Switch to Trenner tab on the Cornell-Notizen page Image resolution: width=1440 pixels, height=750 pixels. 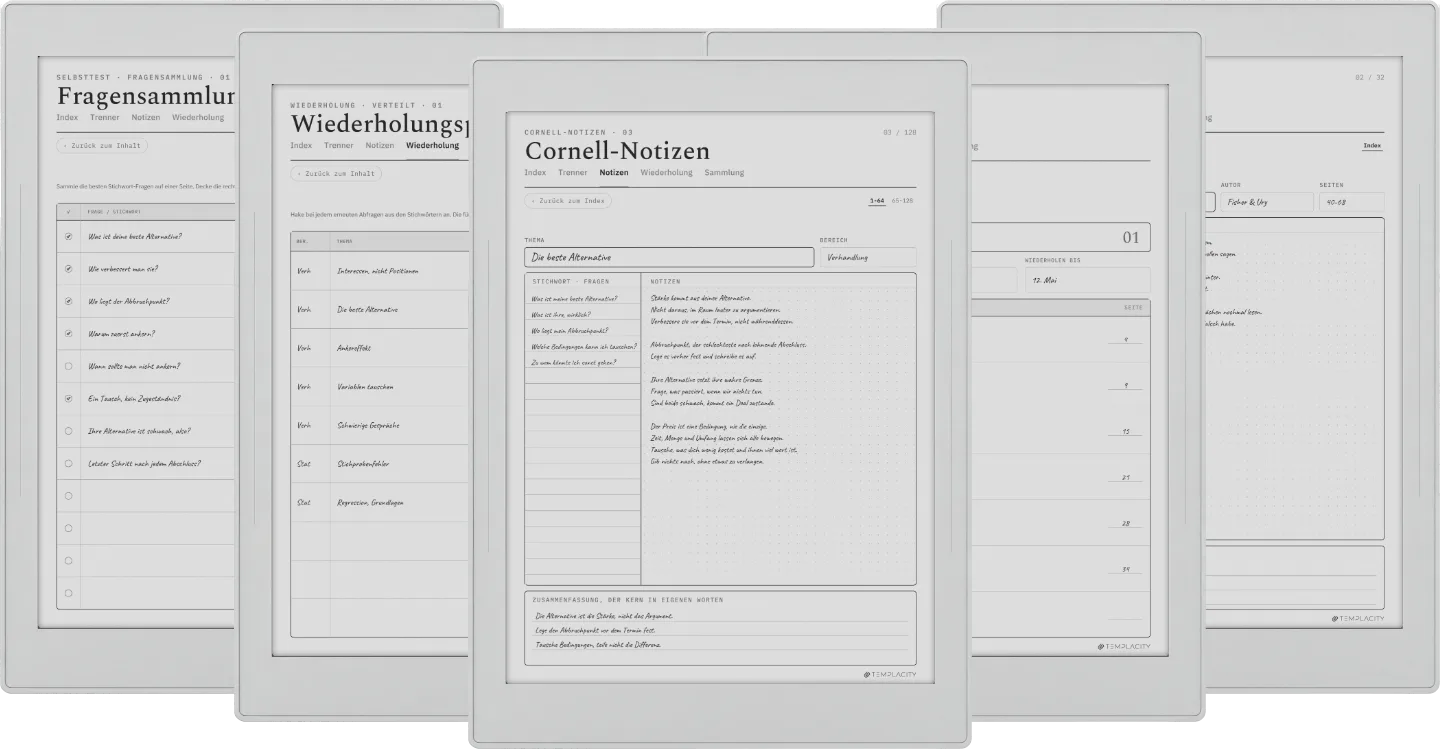[x=573, y=173]
